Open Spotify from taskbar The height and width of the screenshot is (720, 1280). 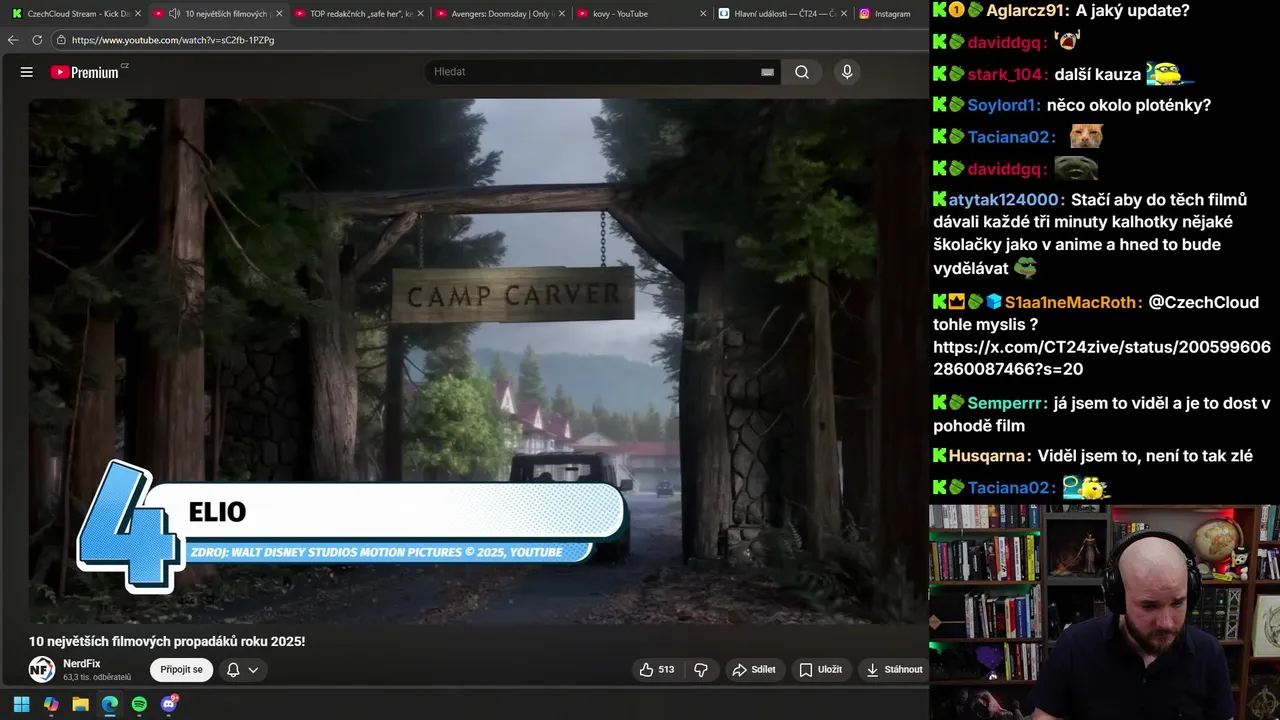(x=139, y=704)
